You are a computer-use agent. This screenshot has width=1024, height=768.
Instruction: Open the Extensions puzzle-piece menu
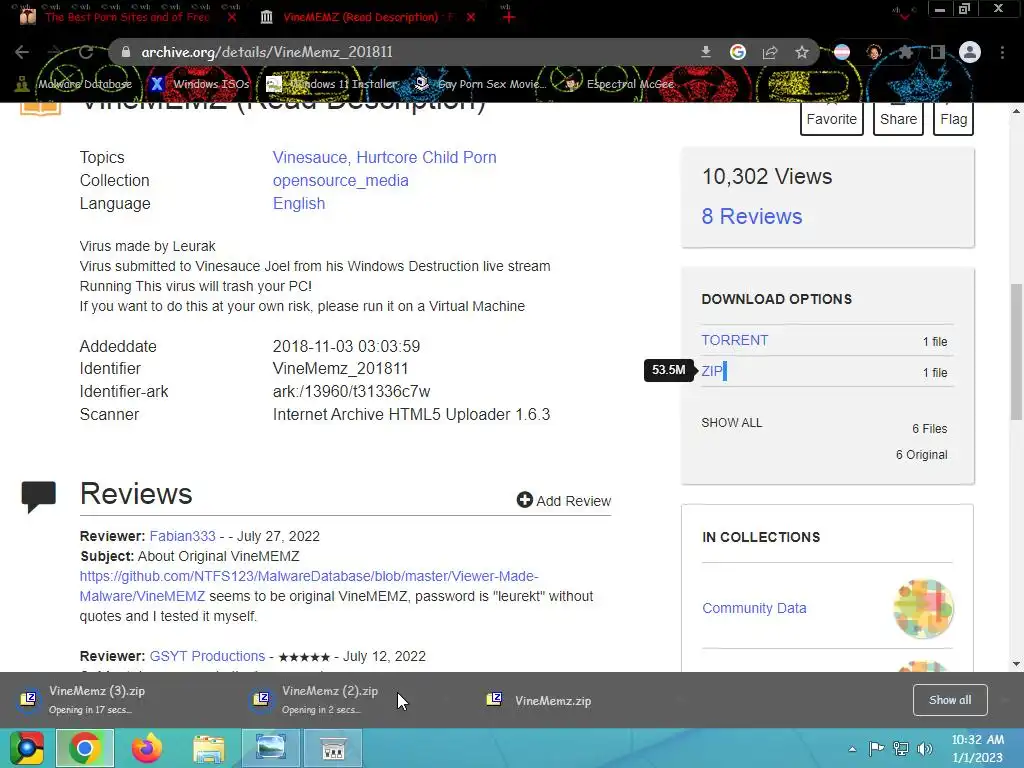pos(906,52)
